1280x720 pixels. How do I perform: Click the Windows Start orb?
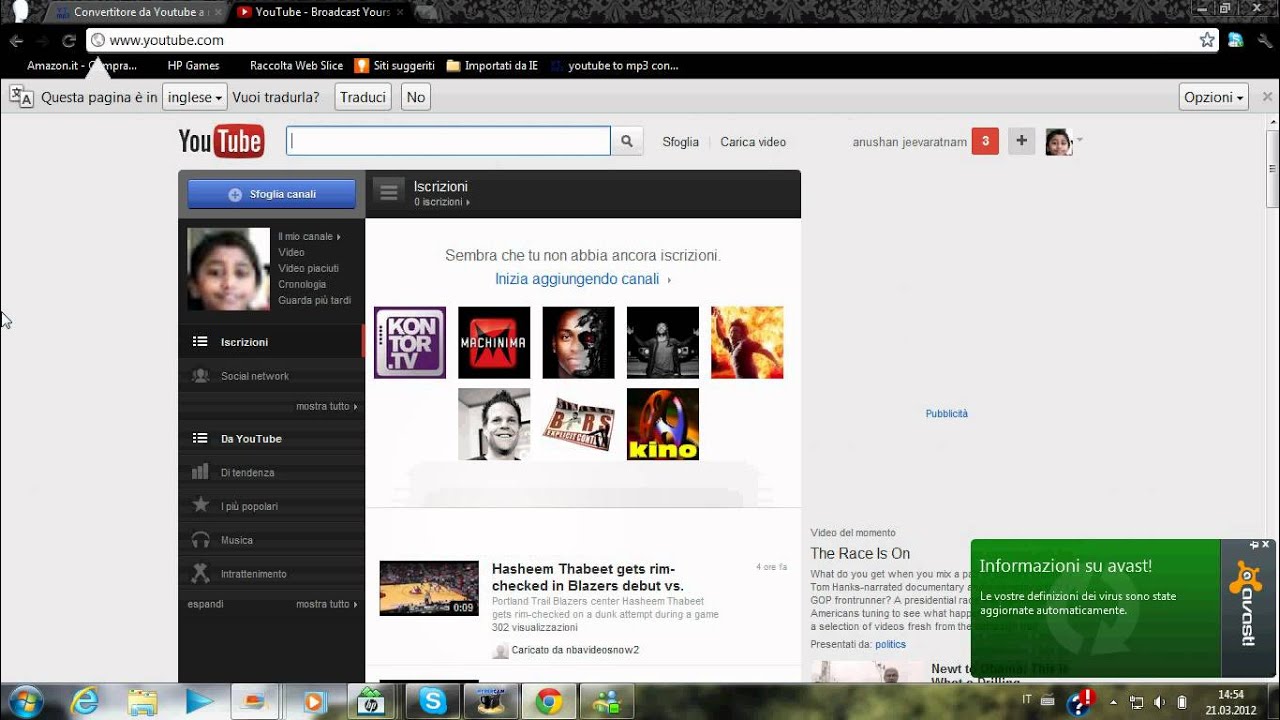click(26, 701)
